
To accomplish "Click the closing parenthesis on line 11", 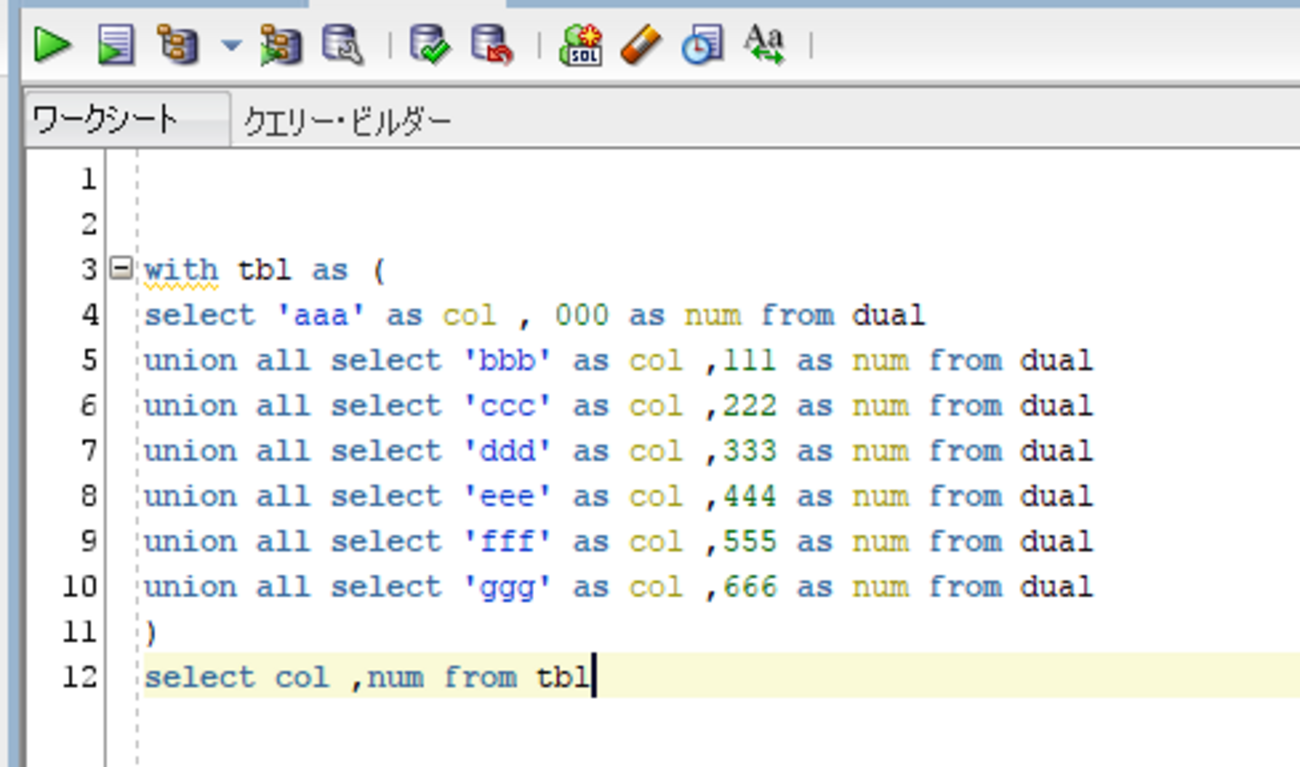I will coord(151,632).
